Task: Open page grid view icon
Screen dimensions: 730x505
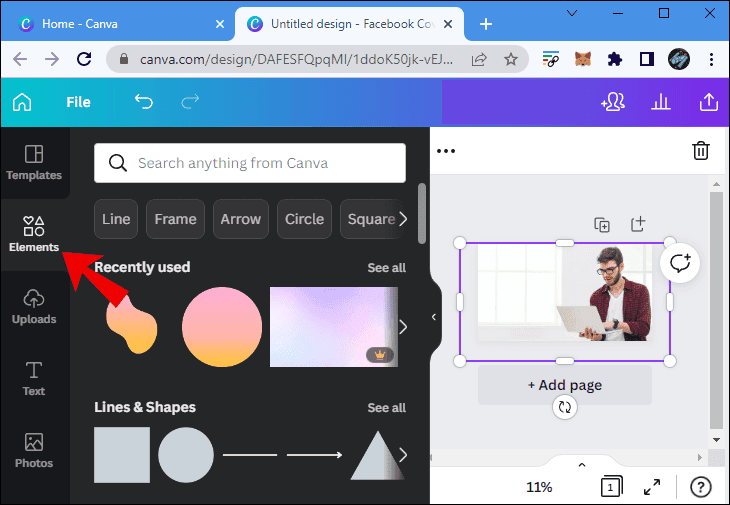Action: pos(611,486)
